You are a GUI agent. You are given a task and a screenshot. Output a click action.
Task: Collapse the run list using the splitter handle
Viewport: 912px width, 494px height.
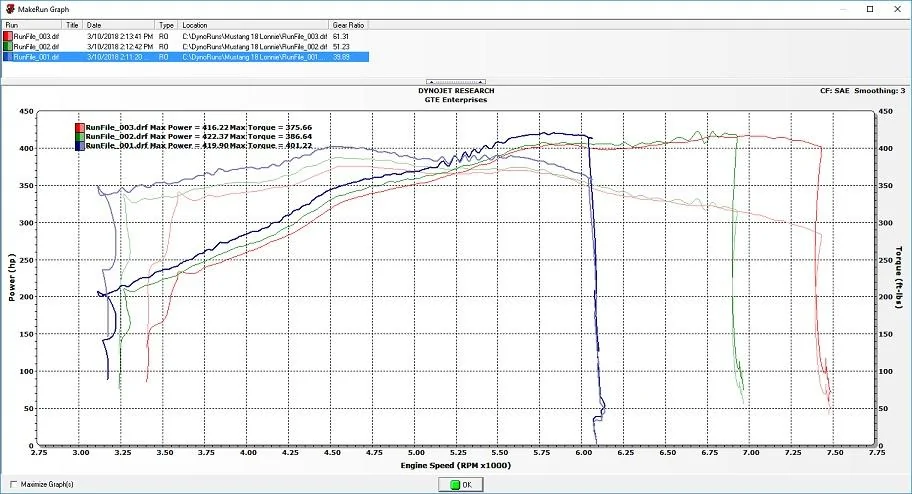coord(456,82)
